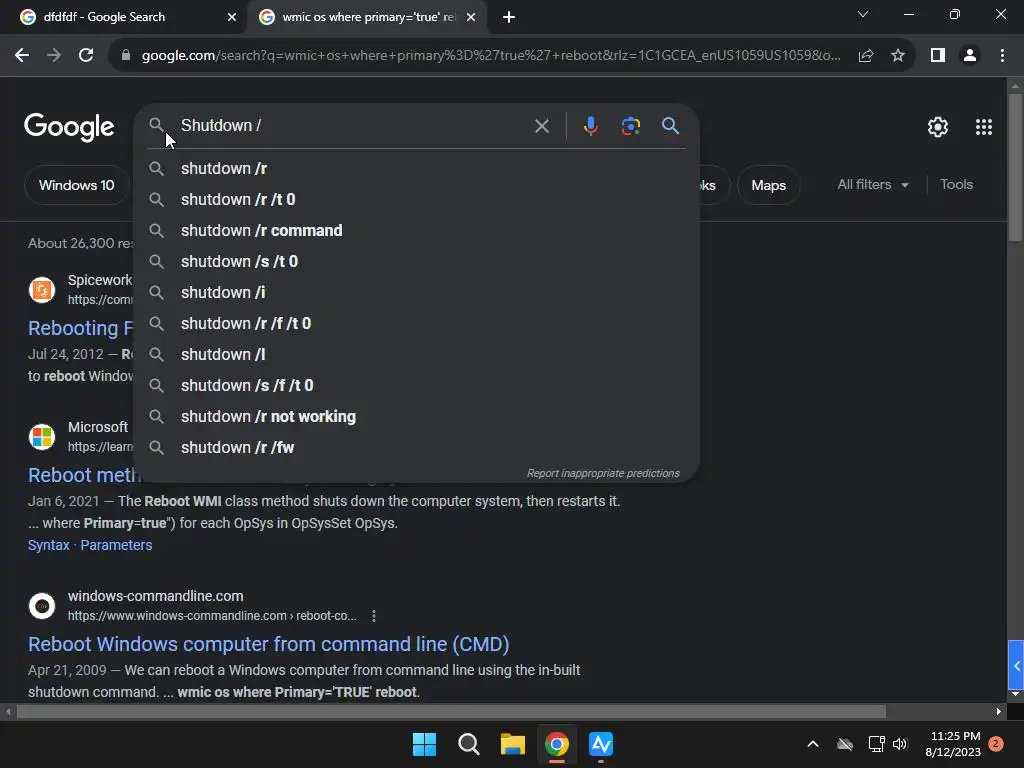Go to Google homepage via logo
The height and width of the screenshot is (768, 1024).
point(69,127)
